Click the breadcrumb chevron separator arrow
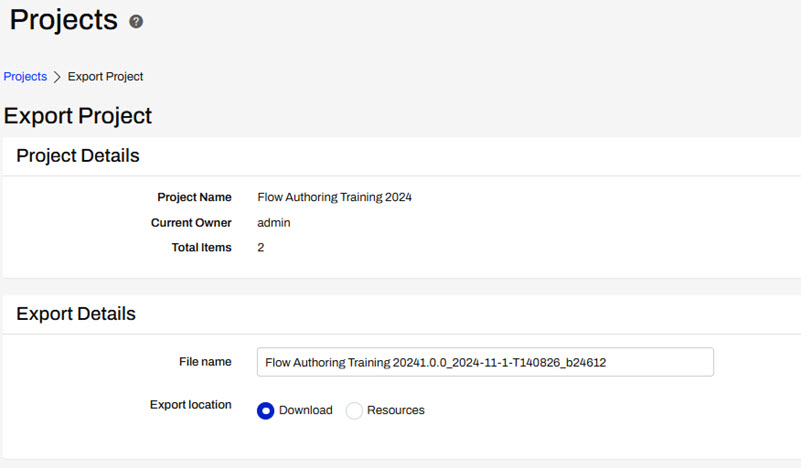This screenshot has height=468, width=801. click(x=57, y=77)
